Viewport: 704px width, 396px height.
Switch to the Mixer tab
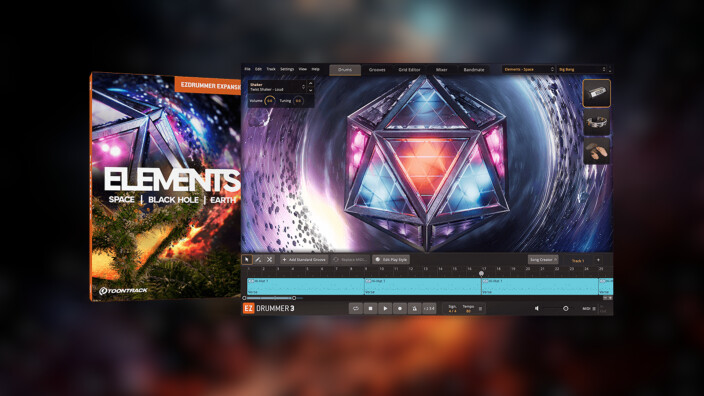(x=441, y=70)
